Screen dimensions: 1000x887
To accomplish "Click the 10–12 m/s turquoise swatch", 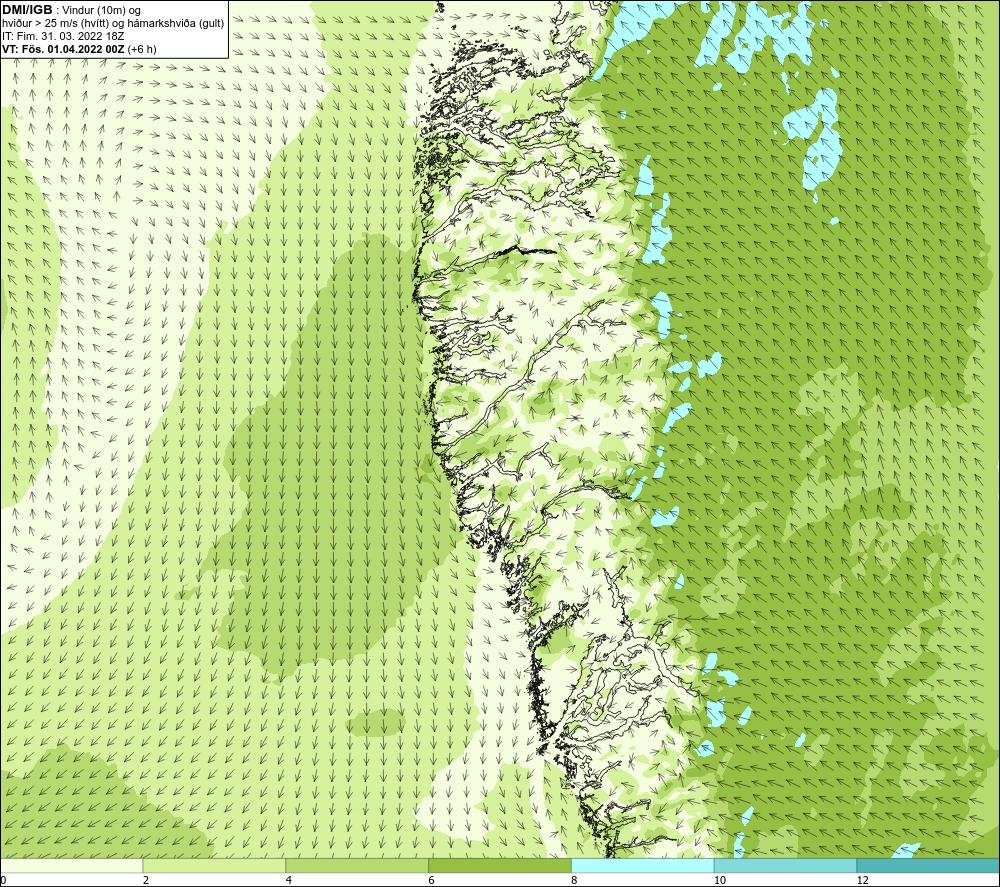I will 786,865.
